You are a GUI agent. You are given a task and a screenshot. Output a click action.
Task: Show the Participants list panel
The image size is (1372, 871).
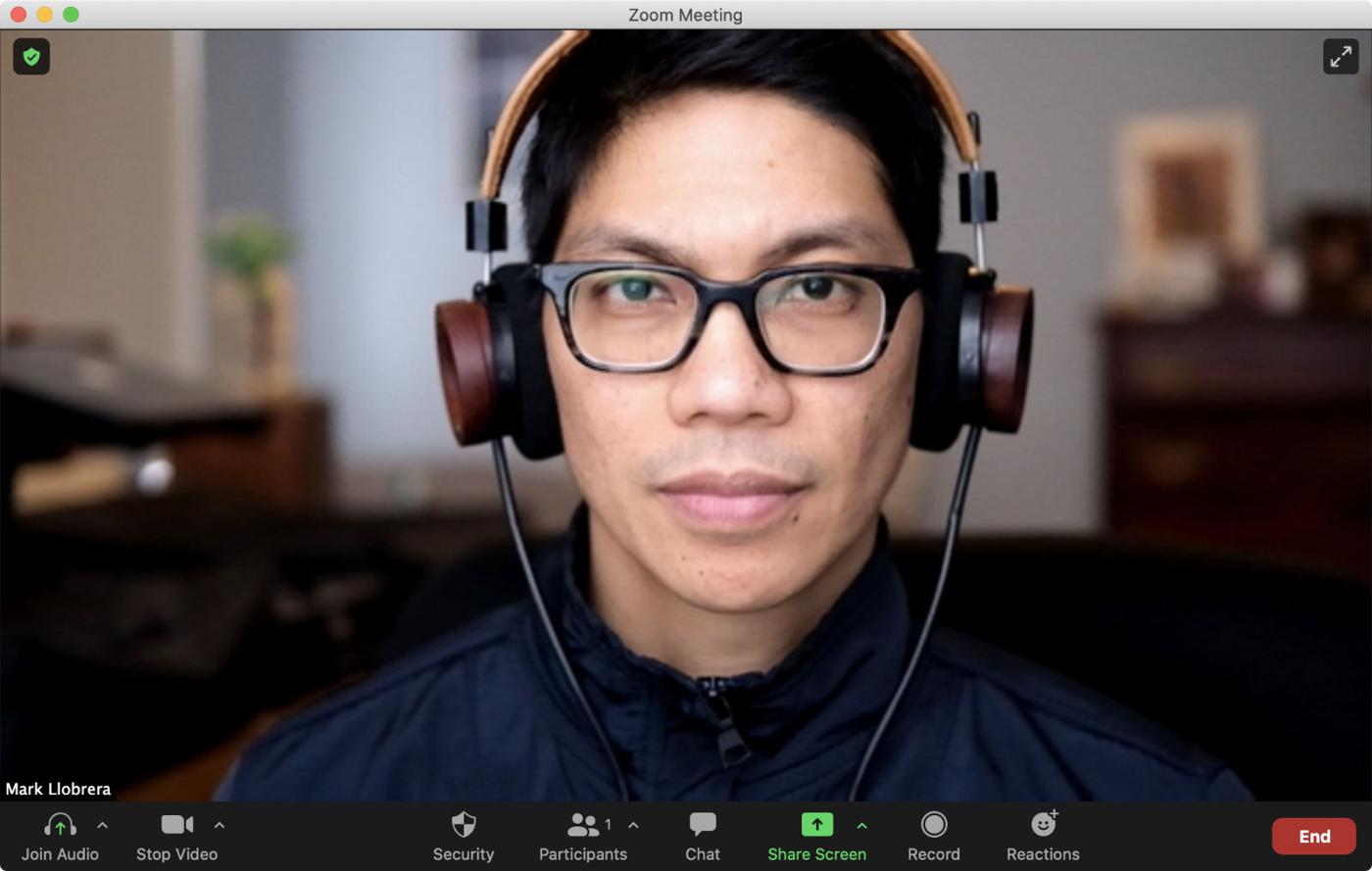[584, 826]
